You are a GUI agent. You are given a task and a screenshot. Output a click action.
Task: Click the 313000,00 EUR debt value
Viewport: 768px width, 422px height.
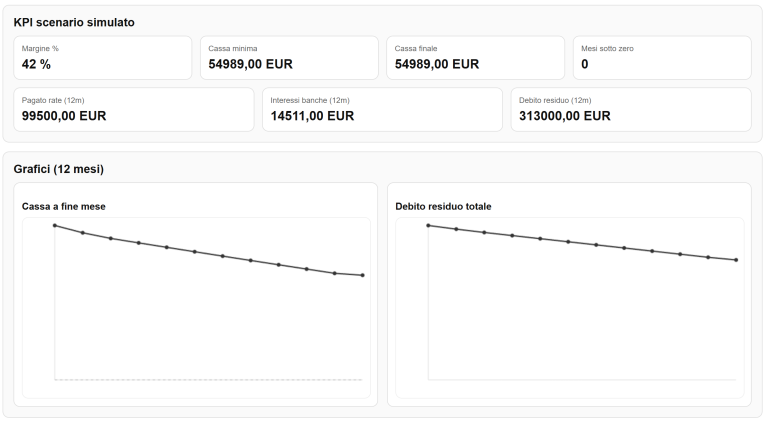[x=565, y=115]
